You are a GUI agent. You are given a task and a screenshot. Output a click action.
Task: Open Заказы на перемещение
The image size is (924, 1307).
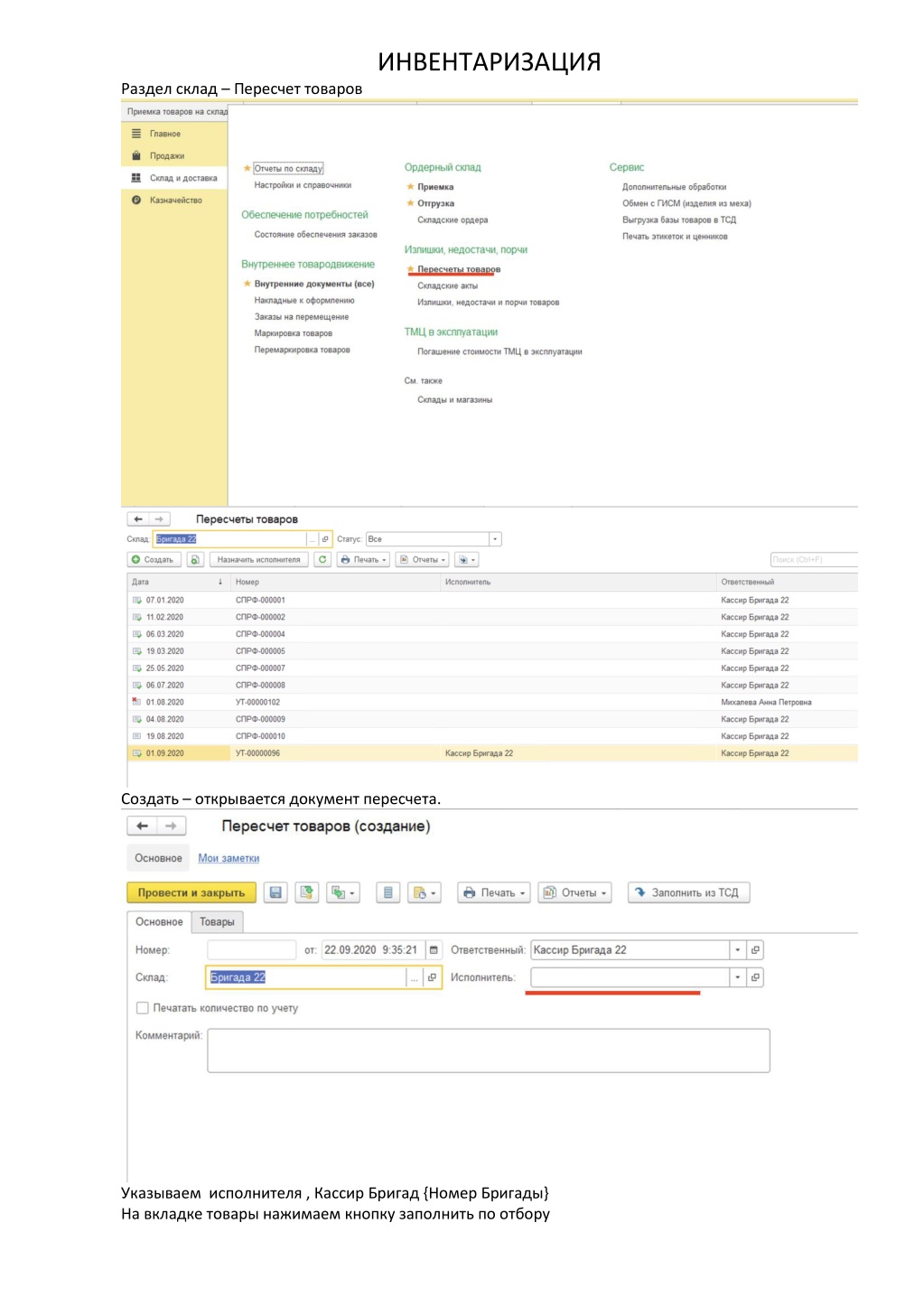point(301,317)
